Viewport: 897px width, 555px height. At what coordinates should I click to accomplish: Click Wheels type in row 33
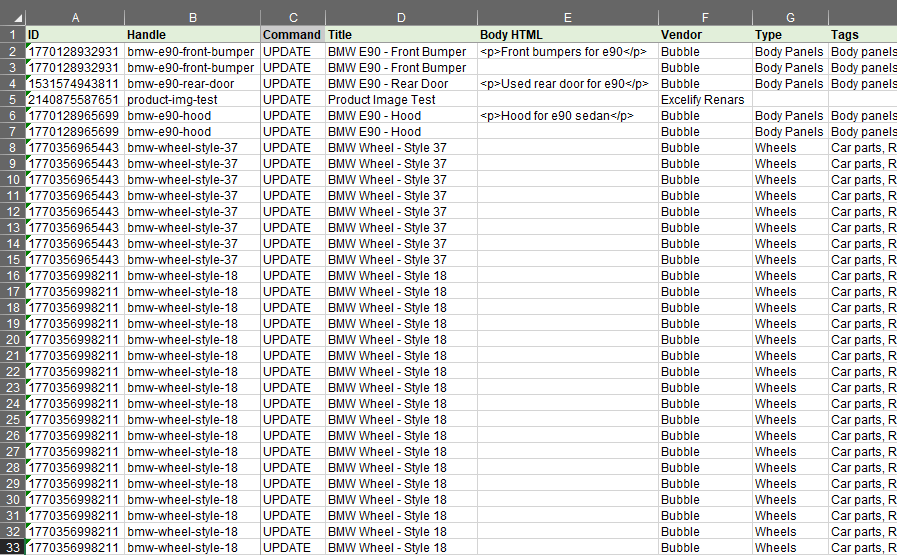790,548
